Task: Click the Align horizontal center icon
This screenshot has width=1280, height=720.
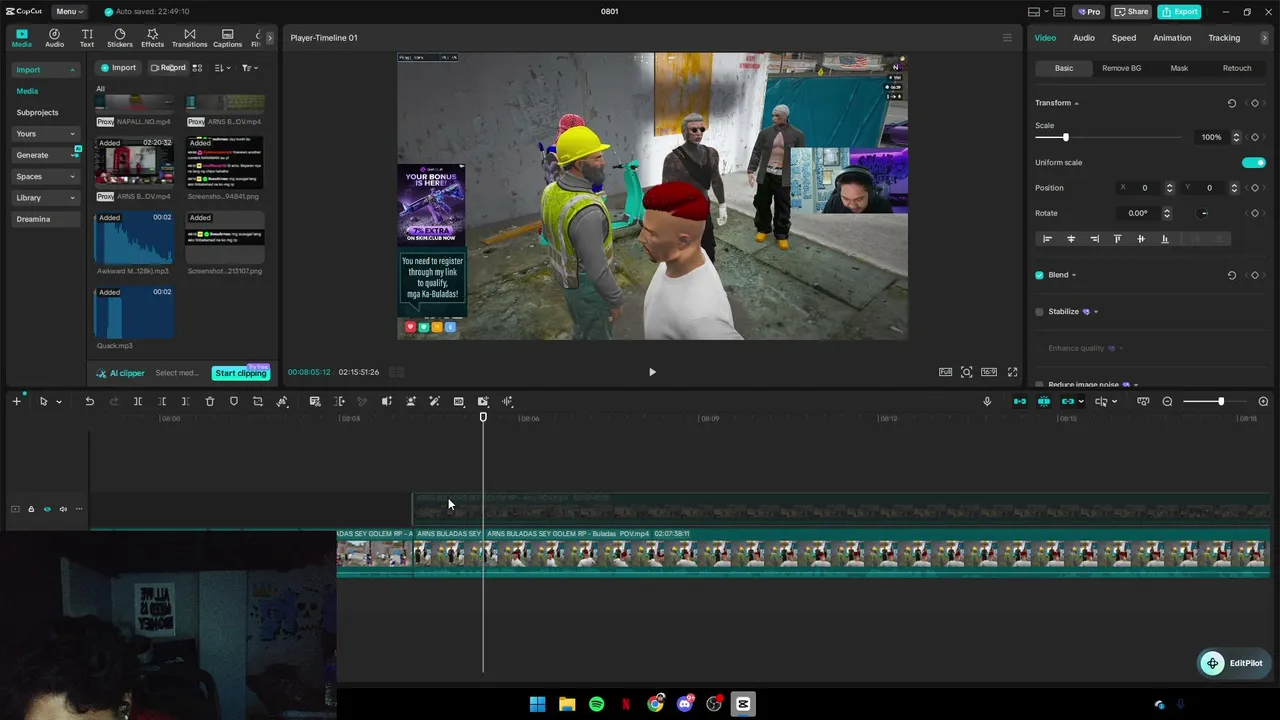Action: point(1071,239)
